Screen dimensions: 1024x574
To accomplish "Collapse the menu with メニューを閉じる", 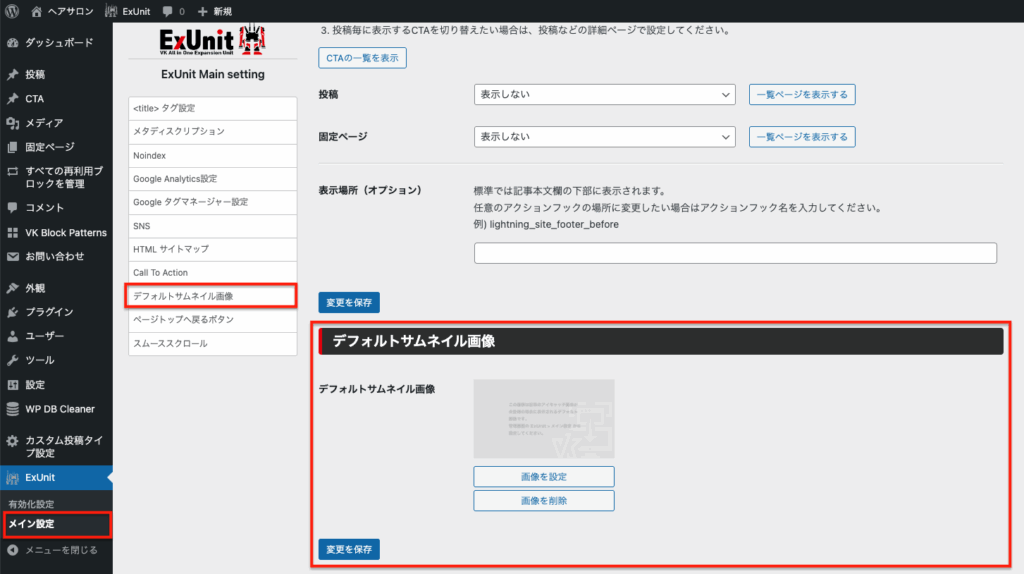I will point(60,549).
